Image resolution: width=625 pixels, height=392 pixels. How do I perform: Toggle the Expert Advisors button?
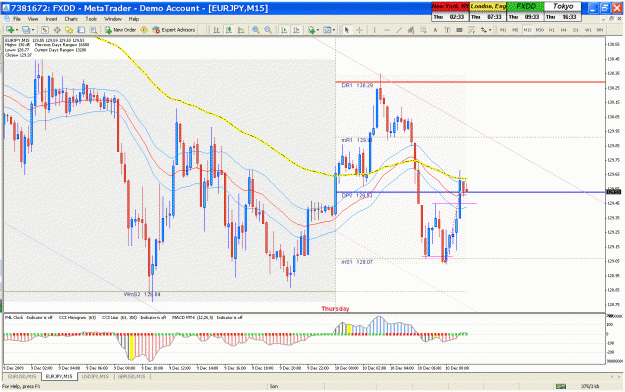click(173, 30)
